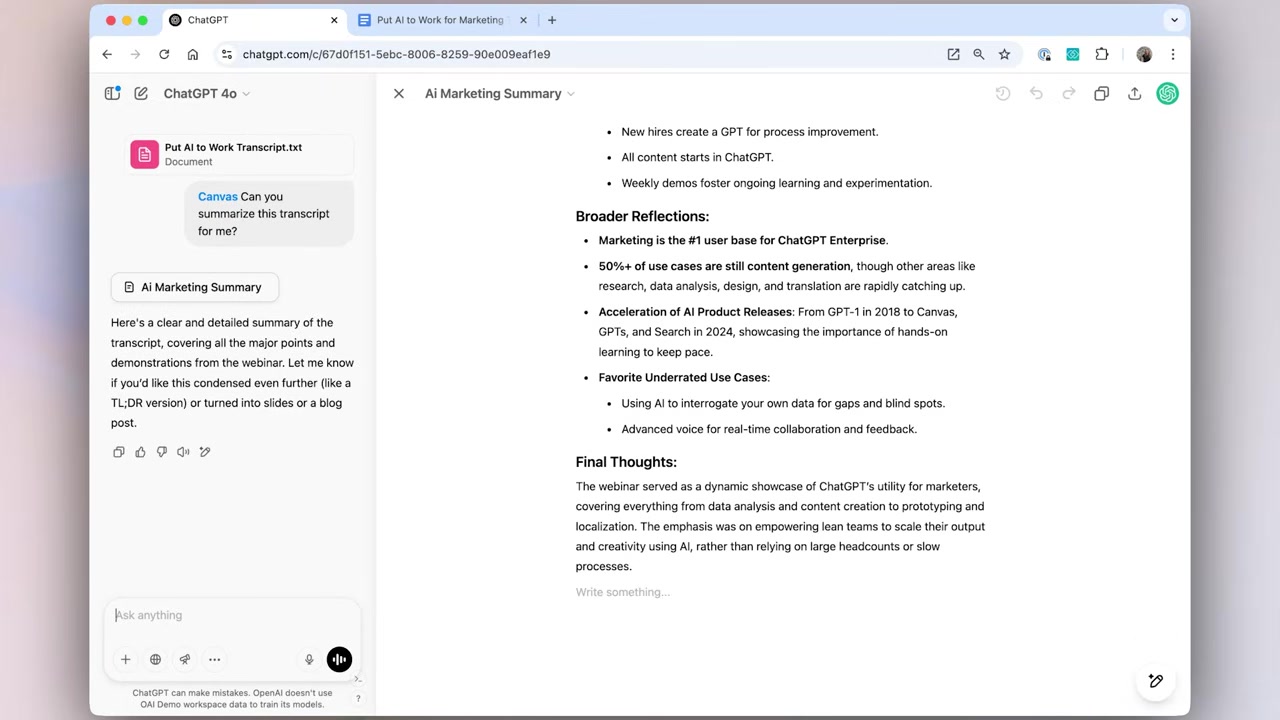Toggle deep research telescope icon
Screen dimensions: 1280x720
[185, 659]
